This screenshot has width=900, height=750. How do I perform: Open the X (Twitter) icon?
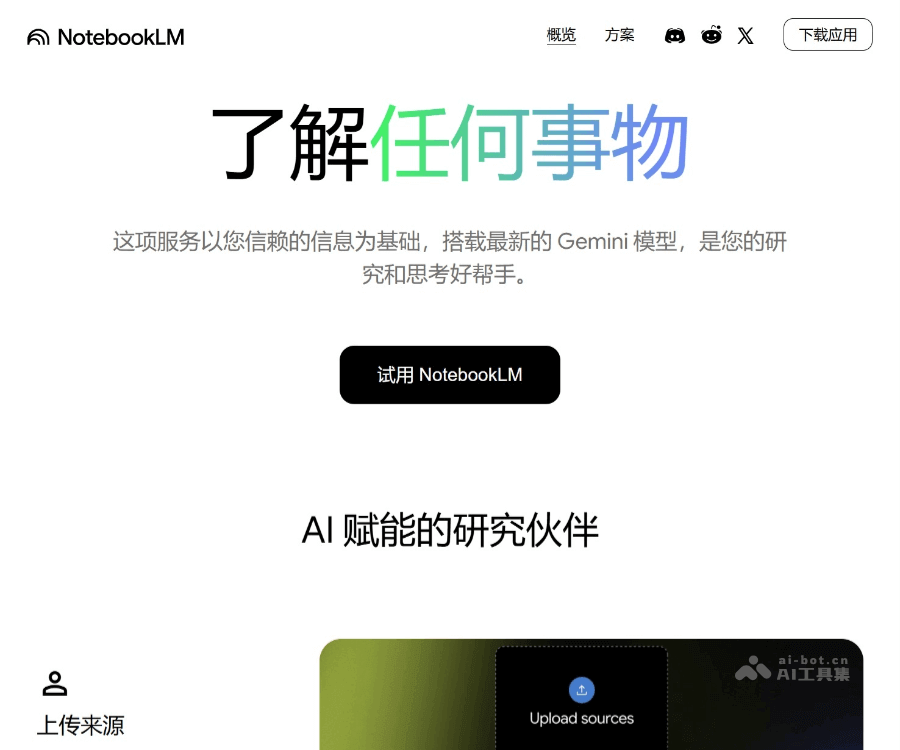click(745, 35)
